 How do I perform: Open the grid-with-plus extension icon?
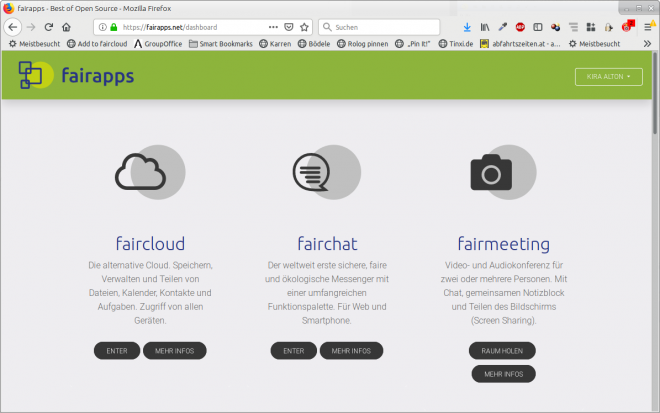pos(591,27)
